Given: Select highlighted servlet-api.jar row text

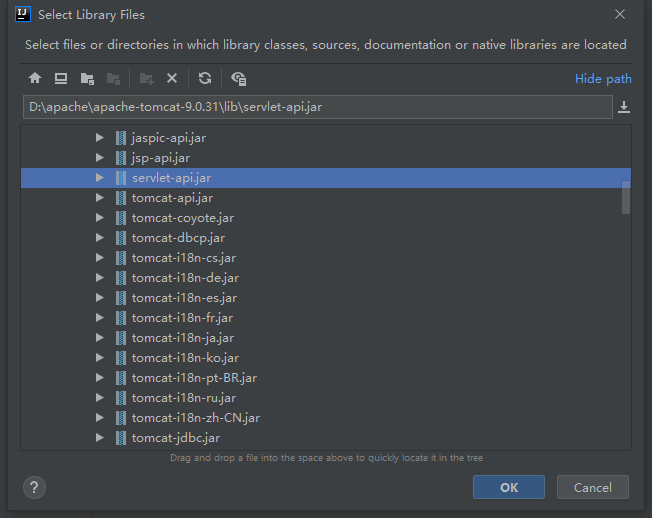Looking at the screenshot, I should click(171, 178).
